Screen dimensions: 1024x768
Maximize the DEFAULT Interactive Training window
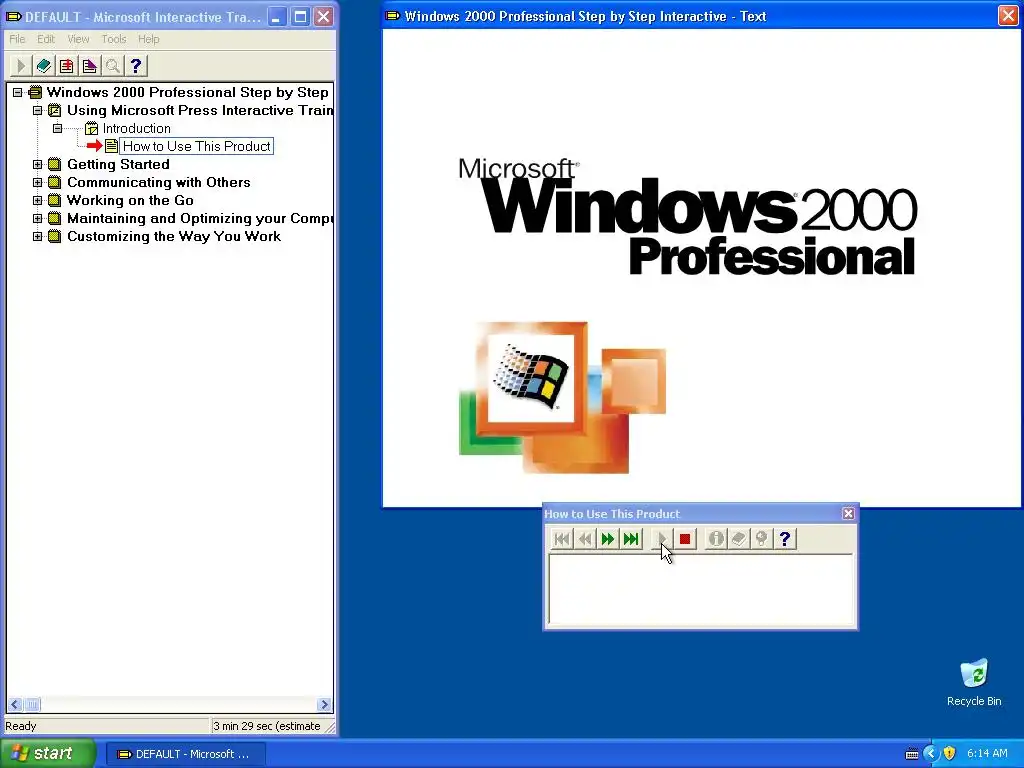coord(300,16)
